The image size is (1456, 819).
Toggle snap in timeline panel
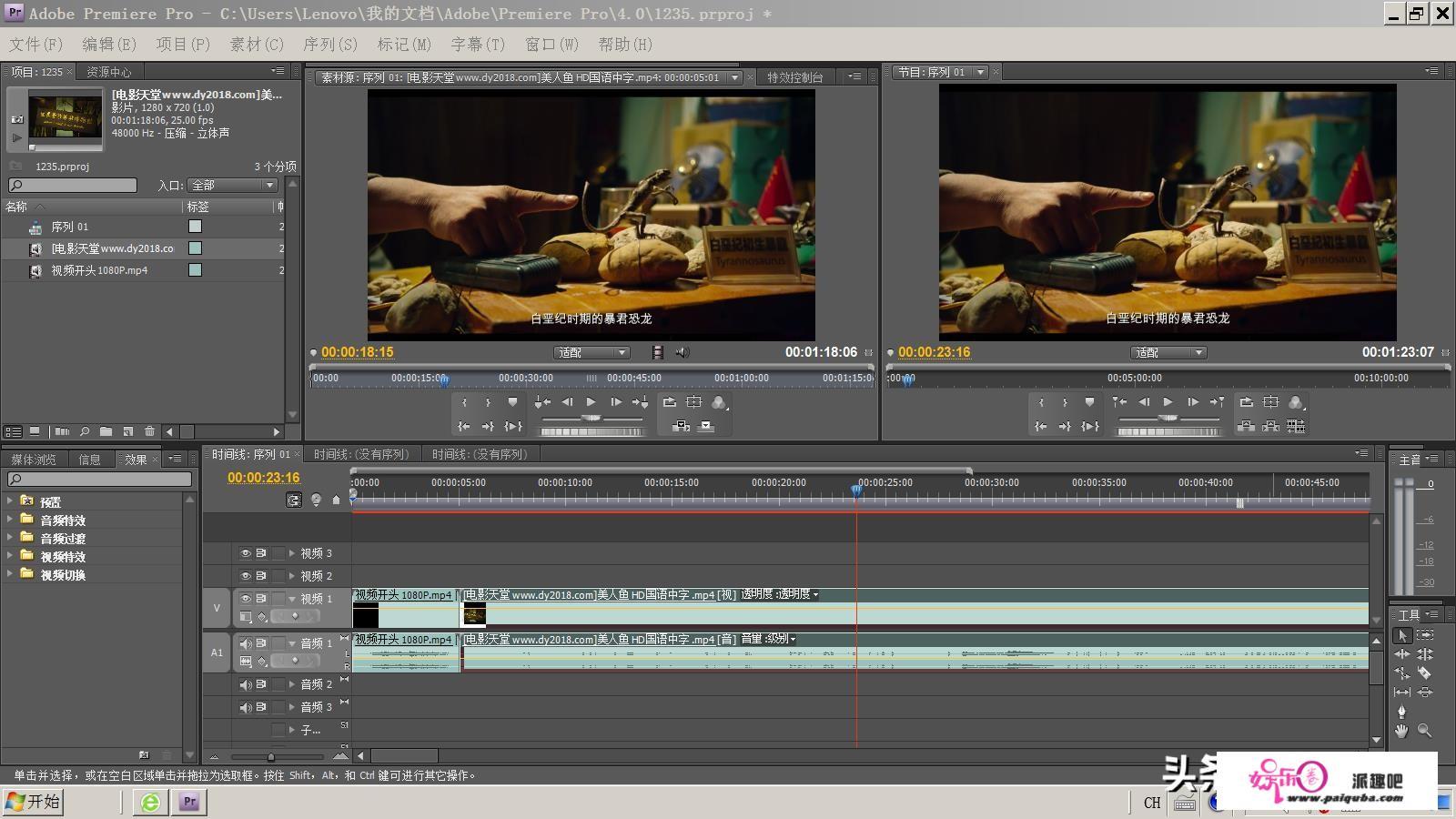(294, 500)
